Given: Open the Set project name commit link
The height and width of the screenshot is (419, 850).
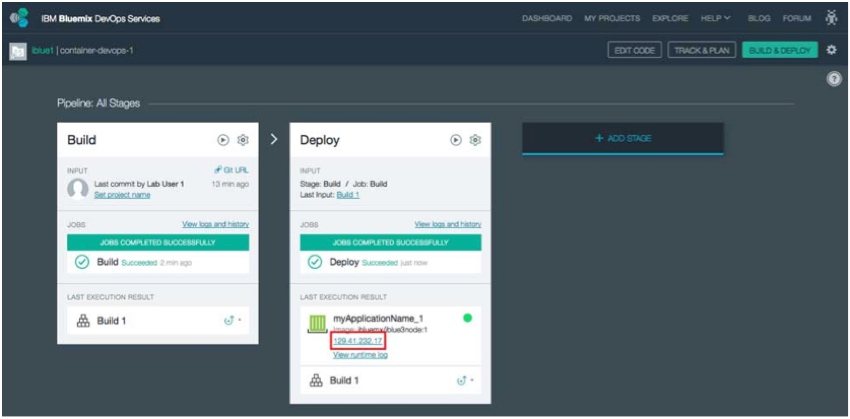Looking at the screenshot, I should (x=122, y=195).
